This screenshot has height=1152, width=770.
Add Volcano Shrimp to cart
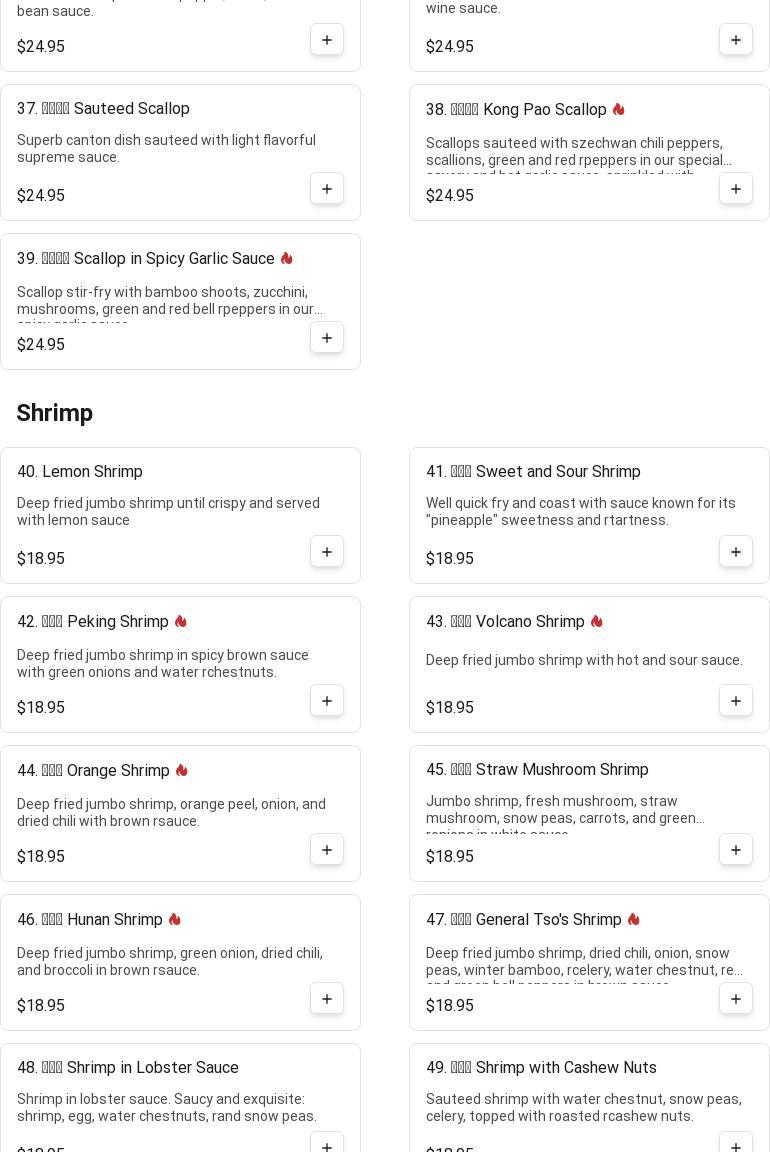point(736,701)
